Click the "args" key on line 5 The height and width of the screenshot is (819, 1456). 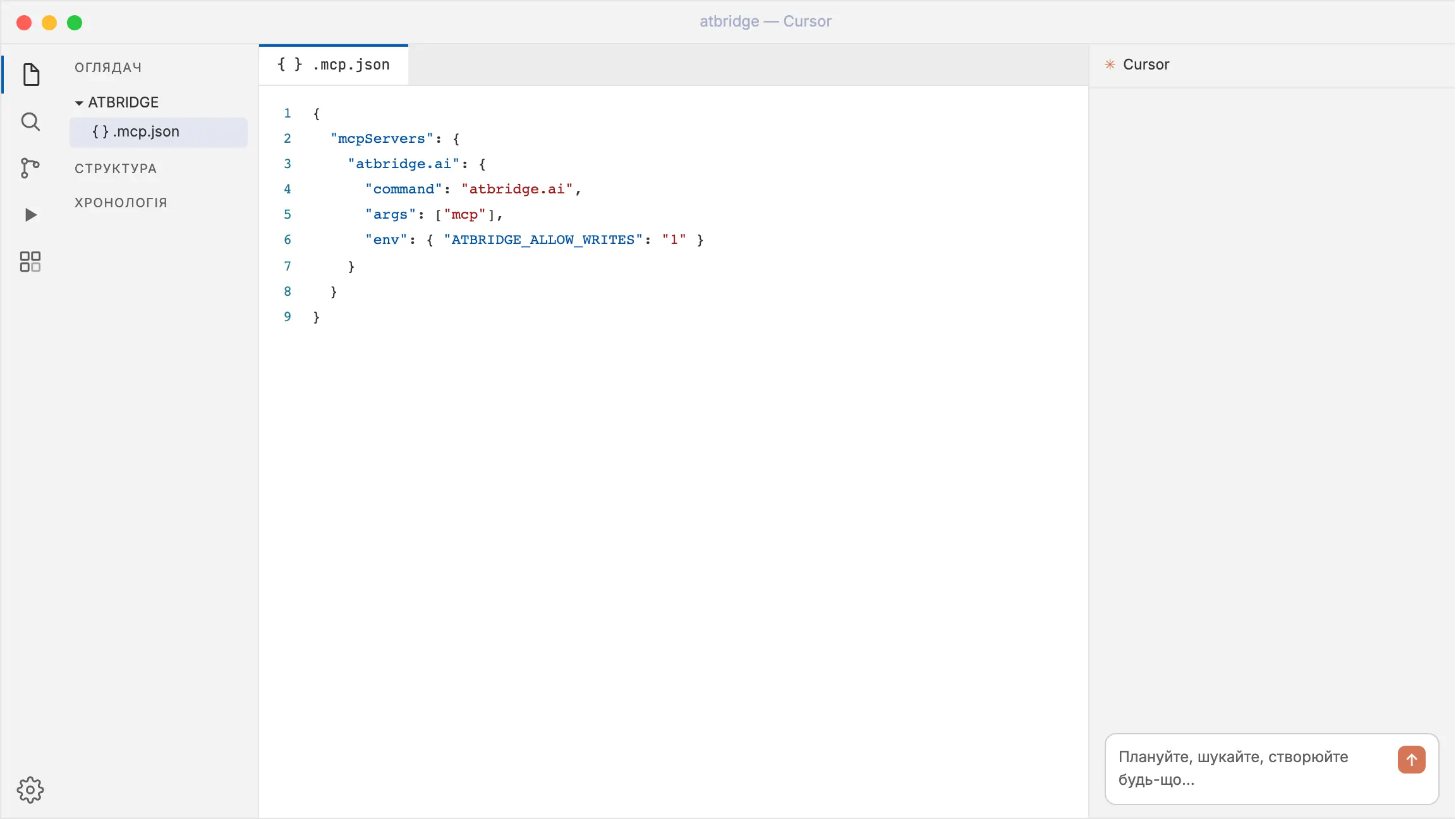tap(391, 214)
